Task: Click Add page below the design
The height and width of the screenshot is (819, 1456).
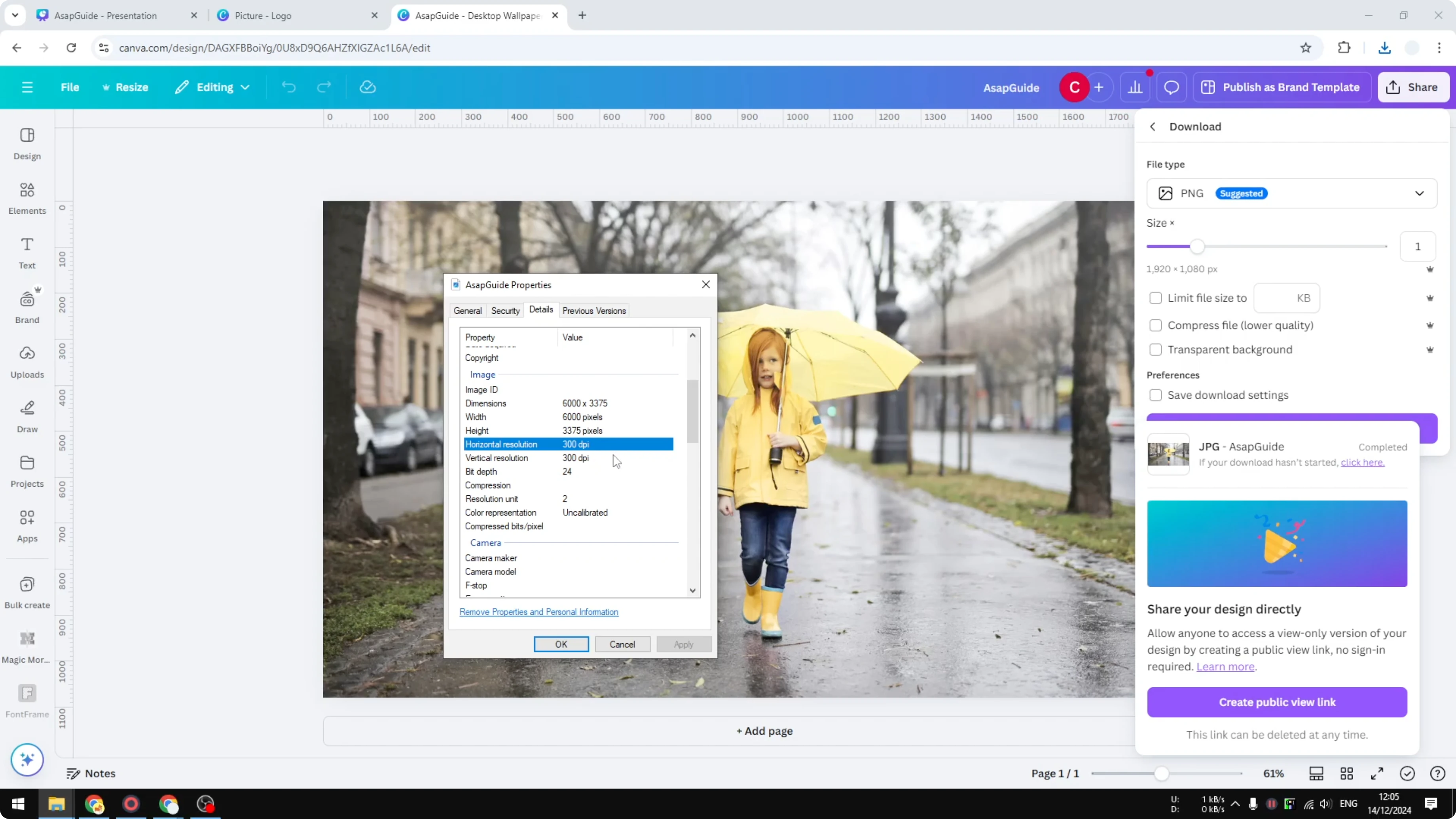Action: 764,730
